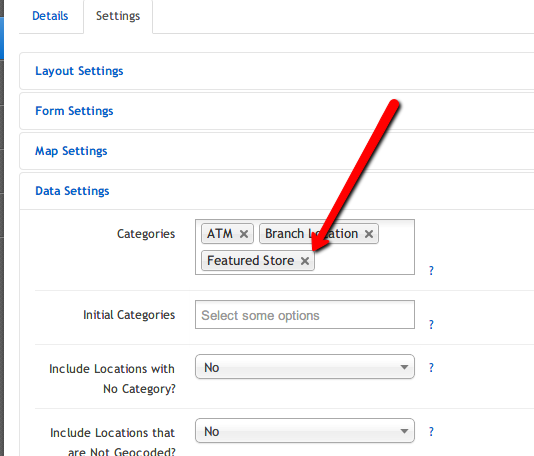Click the ATM category chip label
The height and width of the screenshot is (456, 534).
click(x=220, y=234)
